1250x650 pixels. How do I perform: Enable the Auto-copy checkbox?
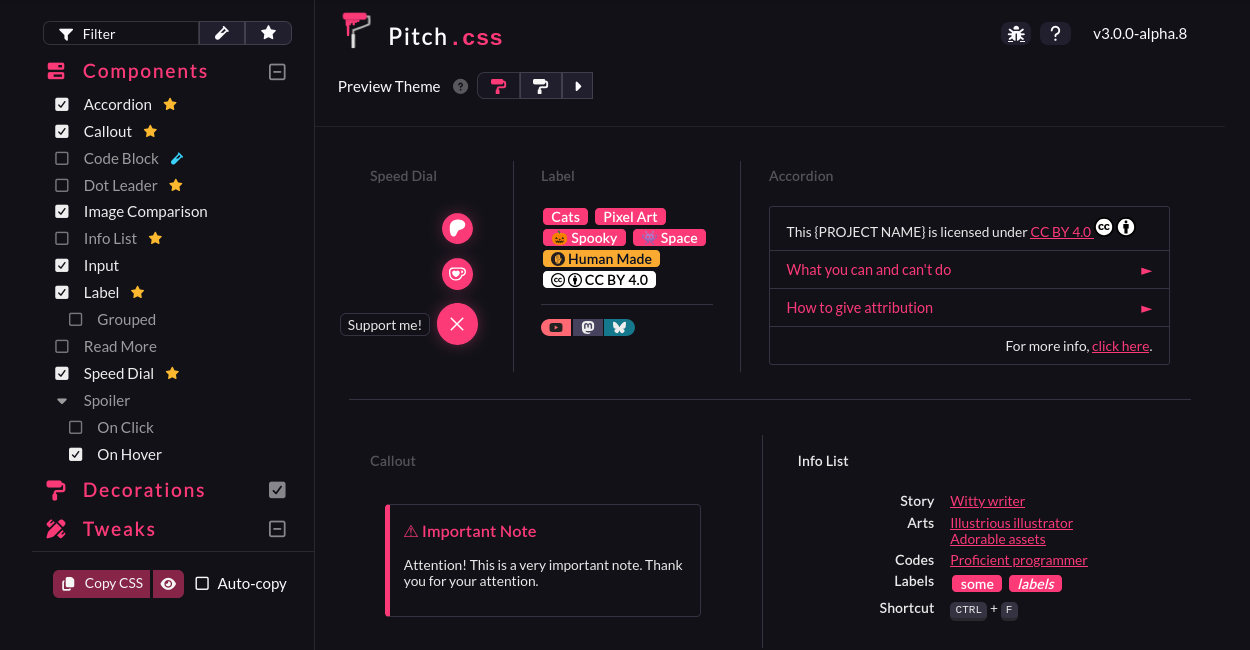[202, 583]
